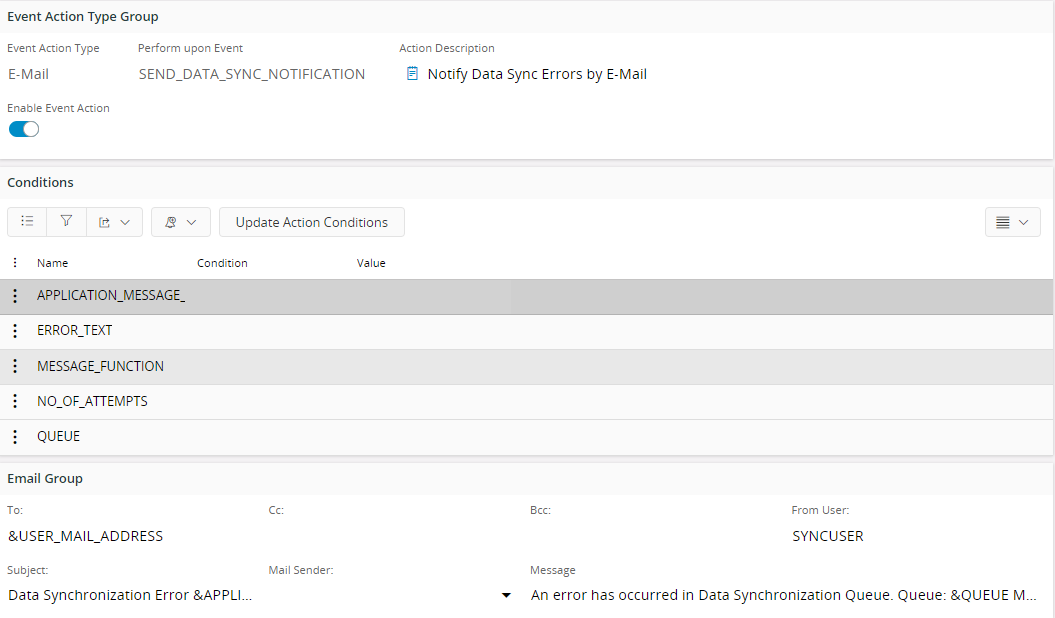The height and width of the screenshot is (618, 1055).
Task: Open row menu for ERROR_TEXT row
Action: coord(15,331)
